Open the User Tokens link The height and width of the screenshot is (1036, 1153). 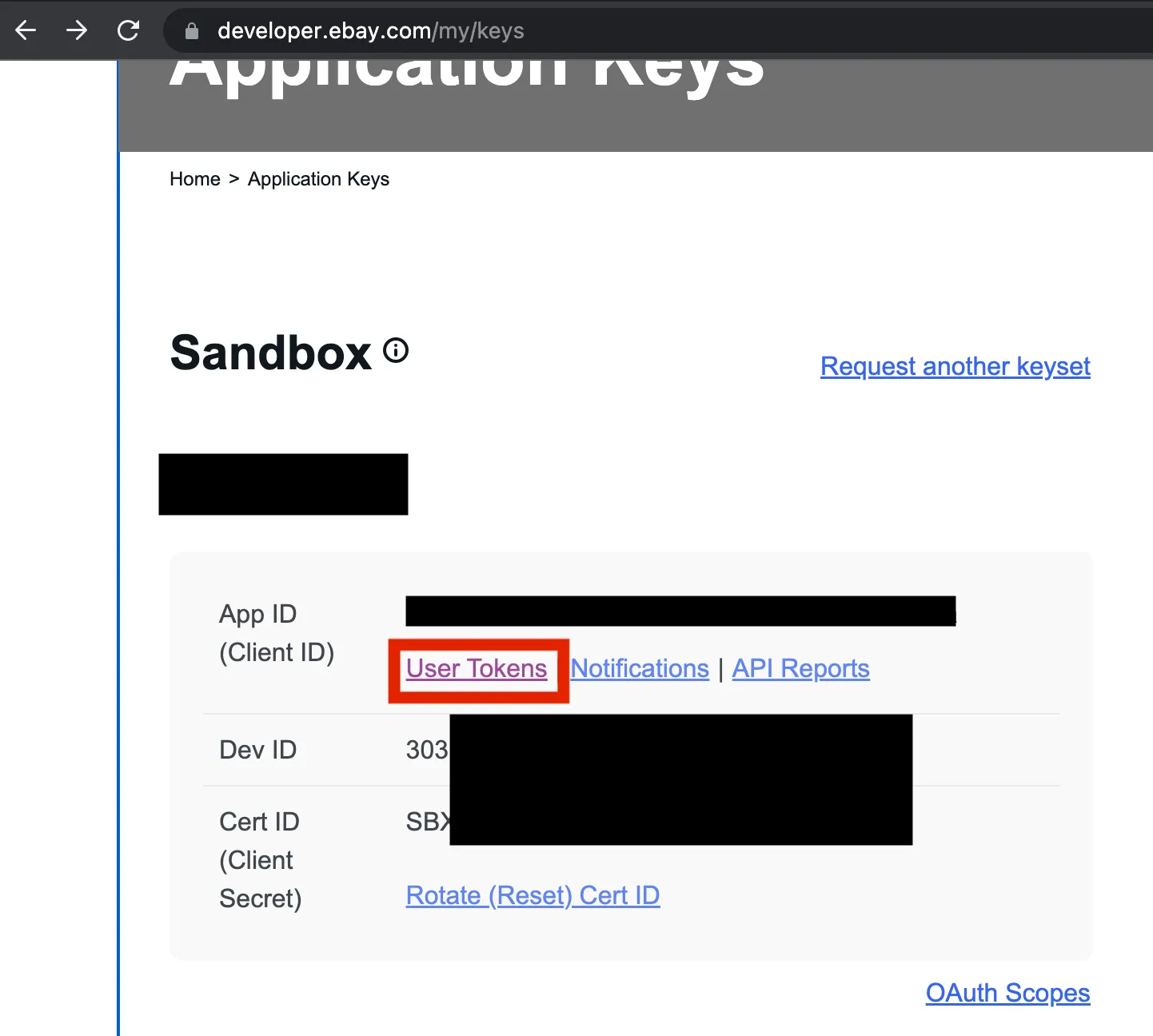[x=477, y=668]
